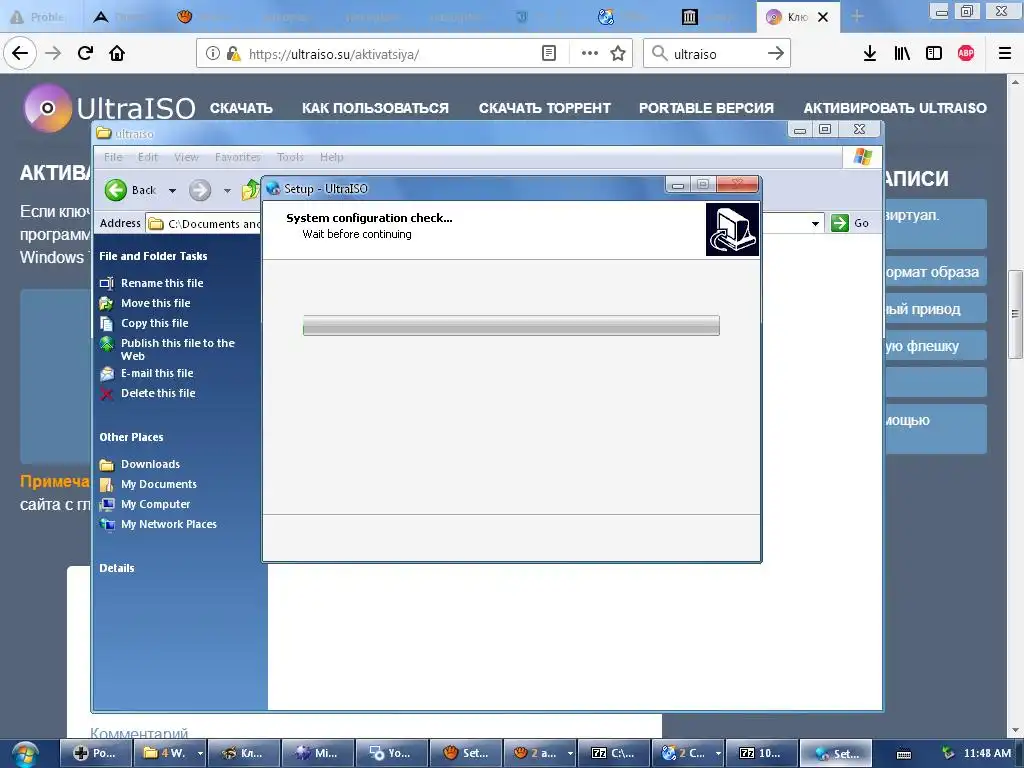Reload the ultraiso.su page
The height and width of the screenshot is (768, 1024).
click(85, 53)
